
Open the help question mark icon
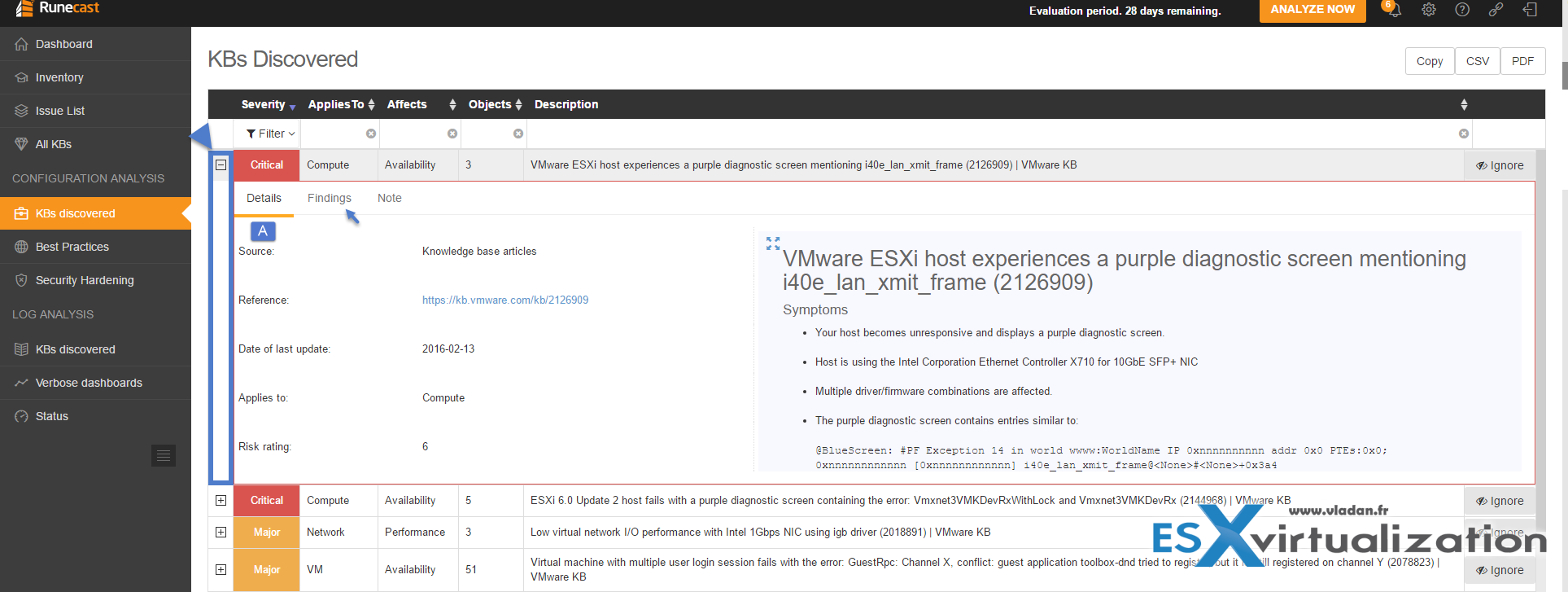[x=1462, y=10]
